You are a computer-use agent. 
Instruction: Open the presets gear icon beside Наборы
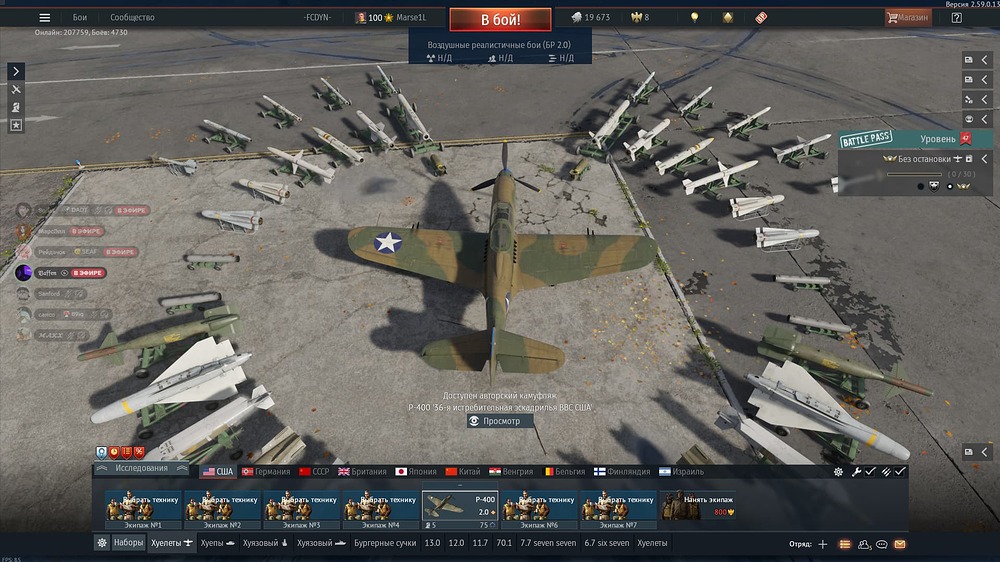101,543
